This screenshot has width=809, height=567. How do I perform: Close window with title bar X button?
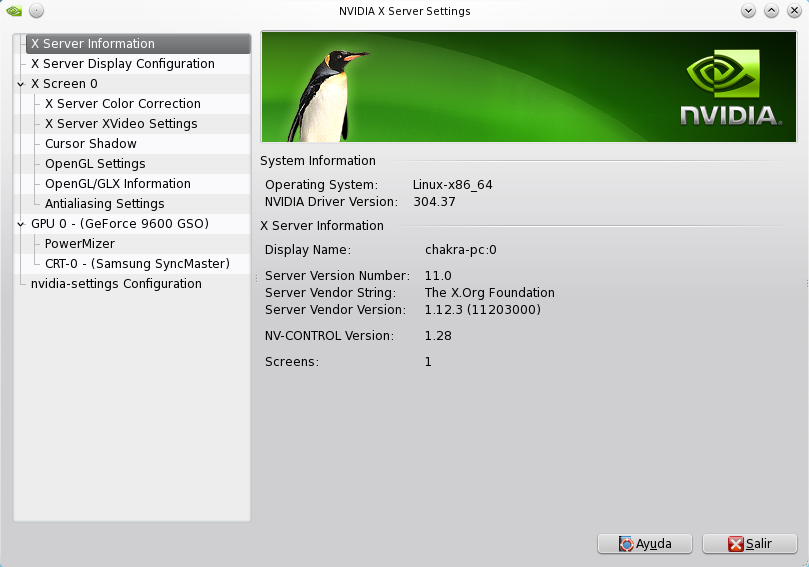[794, 11]
